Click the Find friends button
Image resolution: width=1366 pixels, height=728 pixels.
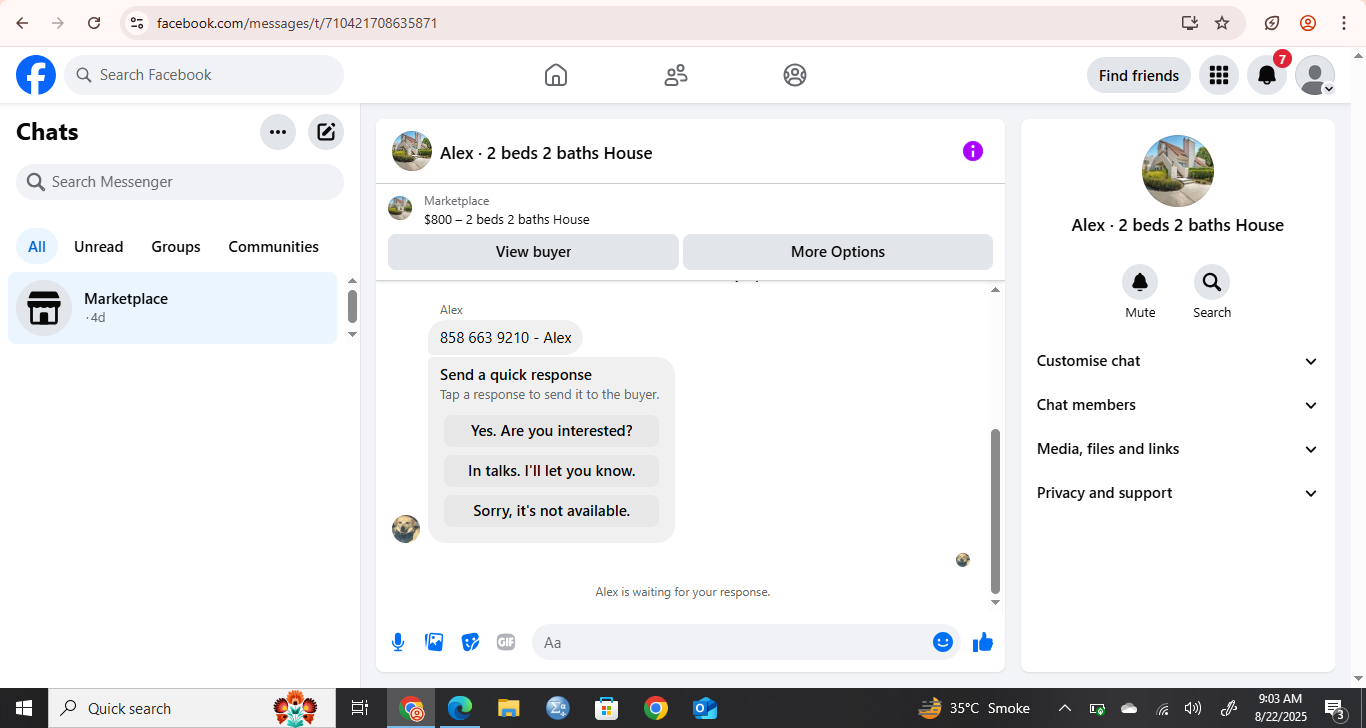point(1139,75)
